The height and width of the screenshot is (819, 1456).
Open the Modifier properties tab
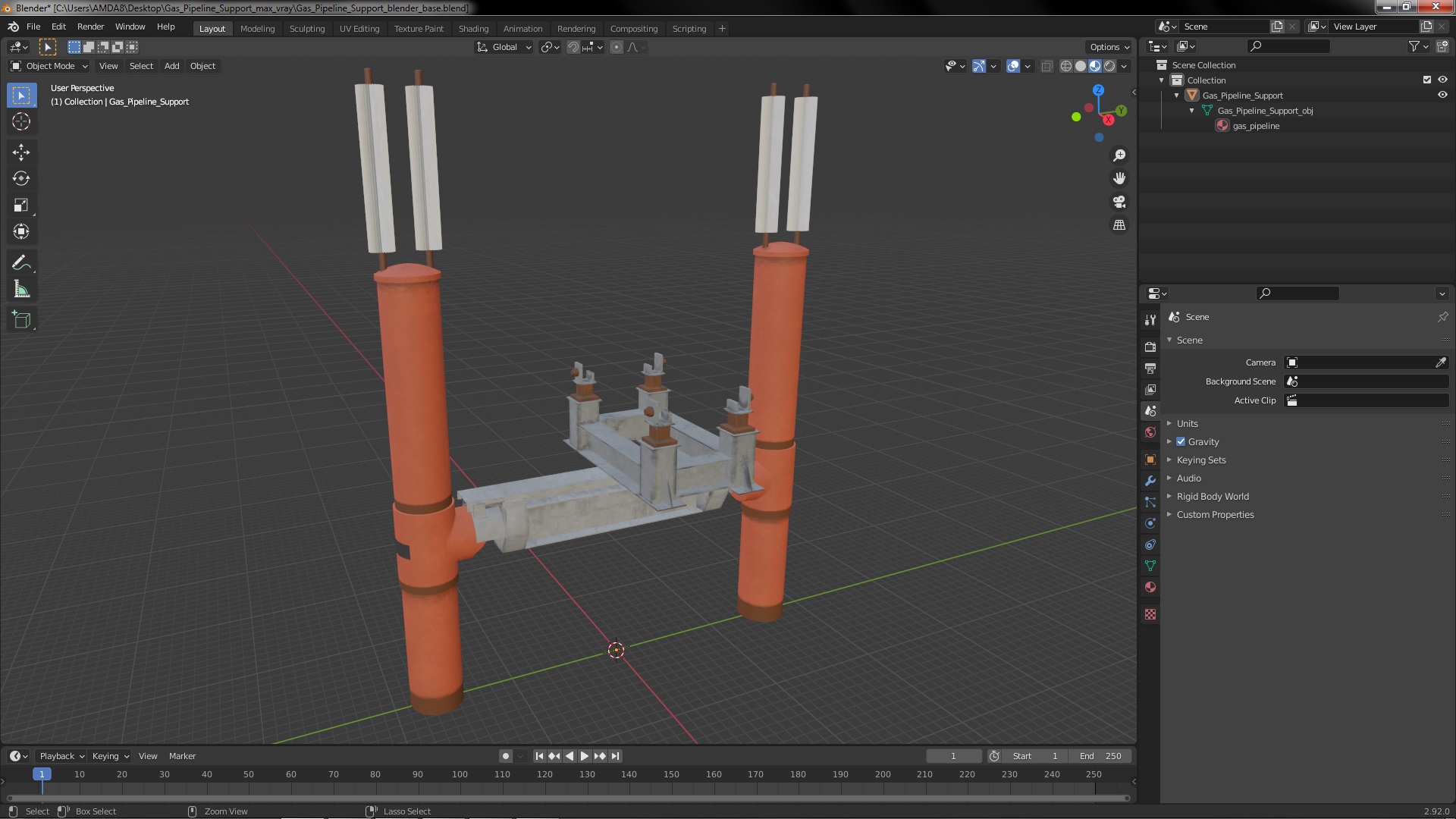click(x=1150, y=481)
